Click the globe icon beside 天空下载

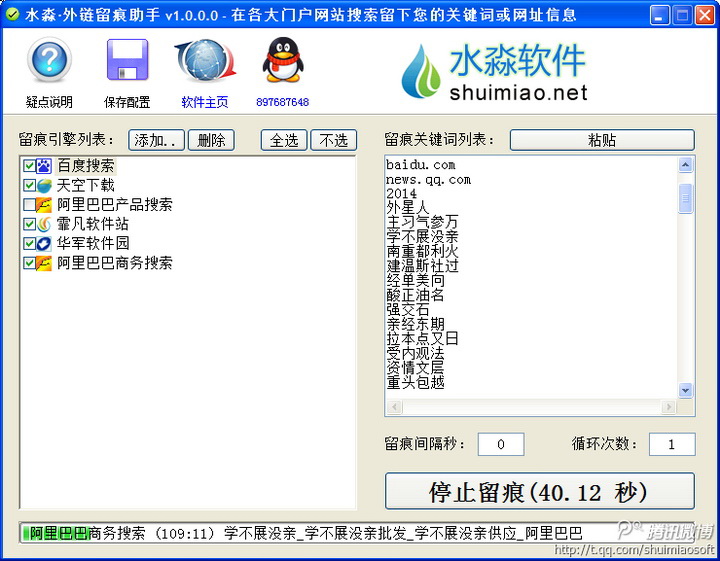pyautogui.click(x=44, y=185)
